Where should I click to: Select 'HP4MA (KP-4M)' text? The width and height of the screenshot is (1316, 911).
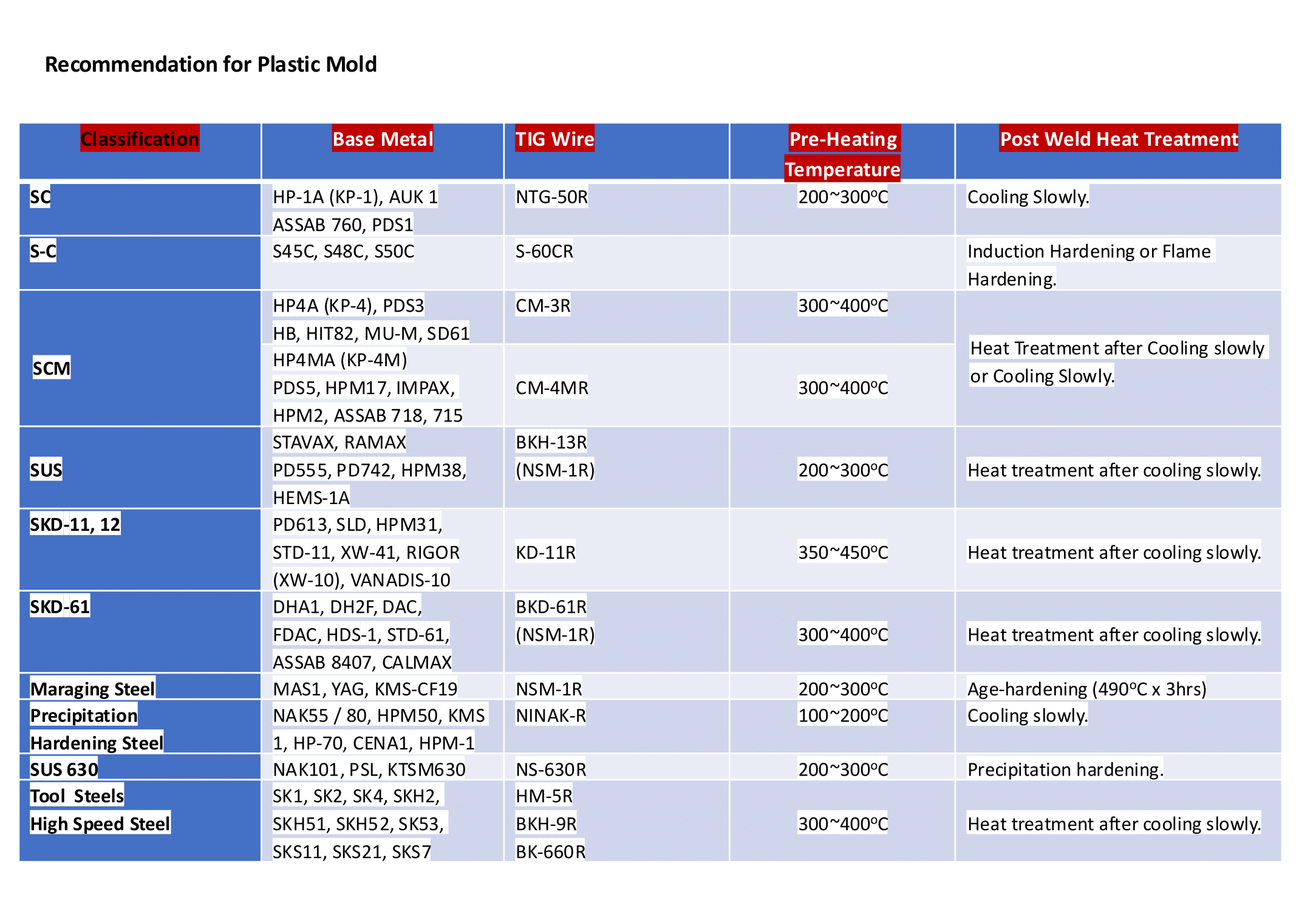point(340,360)
